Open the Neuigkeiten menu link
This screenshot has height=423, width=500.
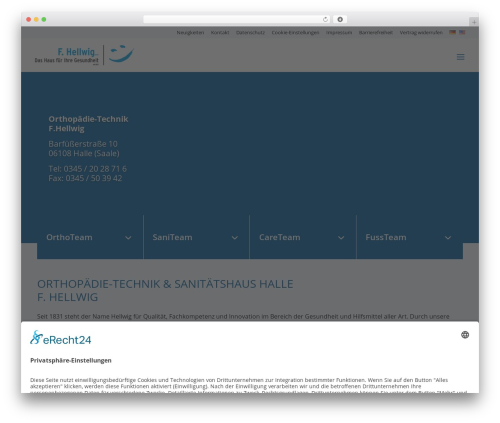[x=190, y=32]
